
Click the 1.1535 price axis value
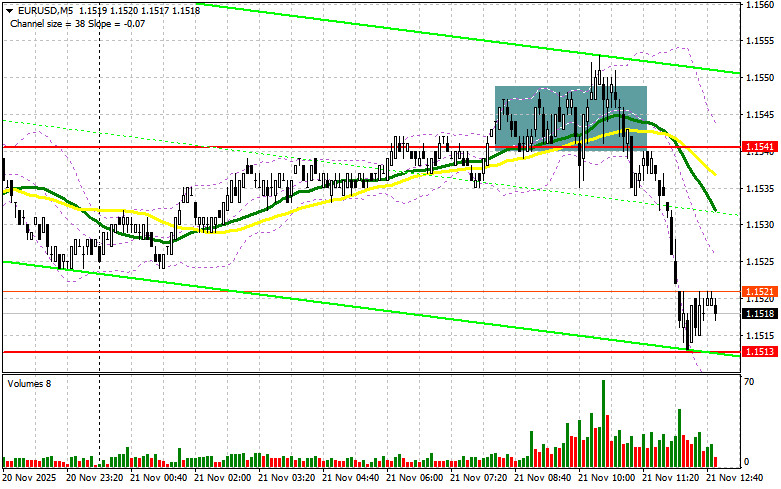[x=760, y=188]
